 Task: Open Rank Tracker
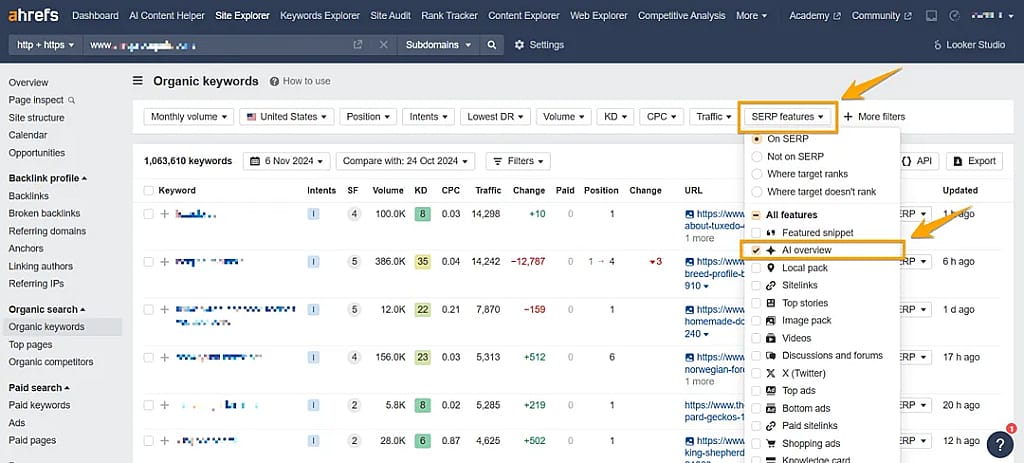click(449, 15)
